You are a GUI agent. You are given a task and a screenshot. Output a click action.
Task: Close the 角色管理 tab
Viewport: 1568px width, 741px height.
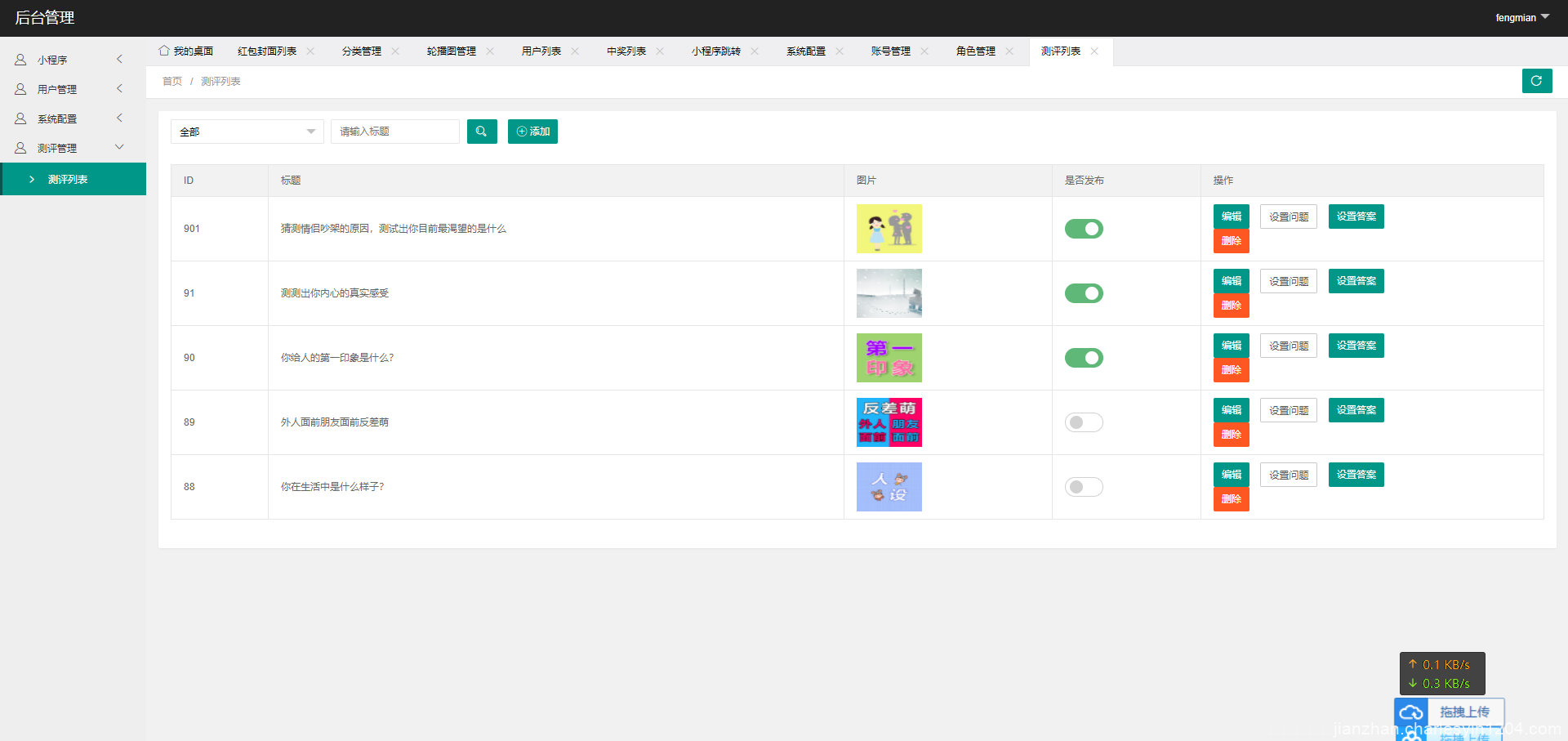pyautogui.click(x=1009, y=51)
